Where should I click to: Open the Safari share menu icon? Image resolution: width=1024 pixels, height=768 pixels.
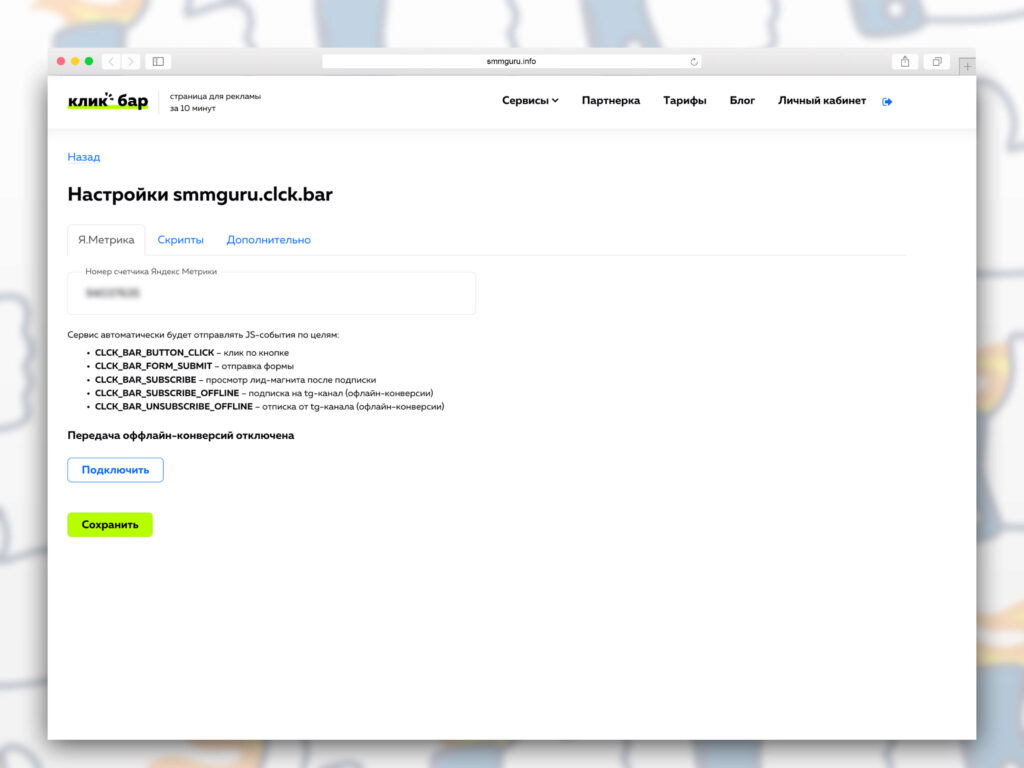(x=905, y=61)
